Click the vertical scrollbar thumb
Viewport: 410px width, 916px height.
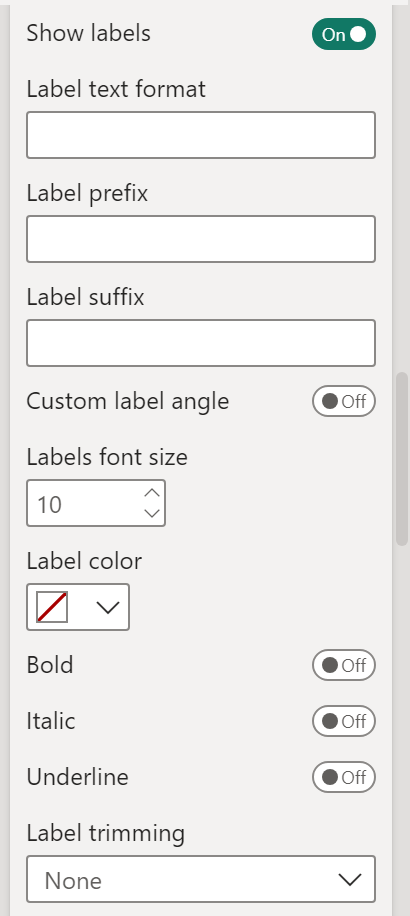[x=402, y=459]
